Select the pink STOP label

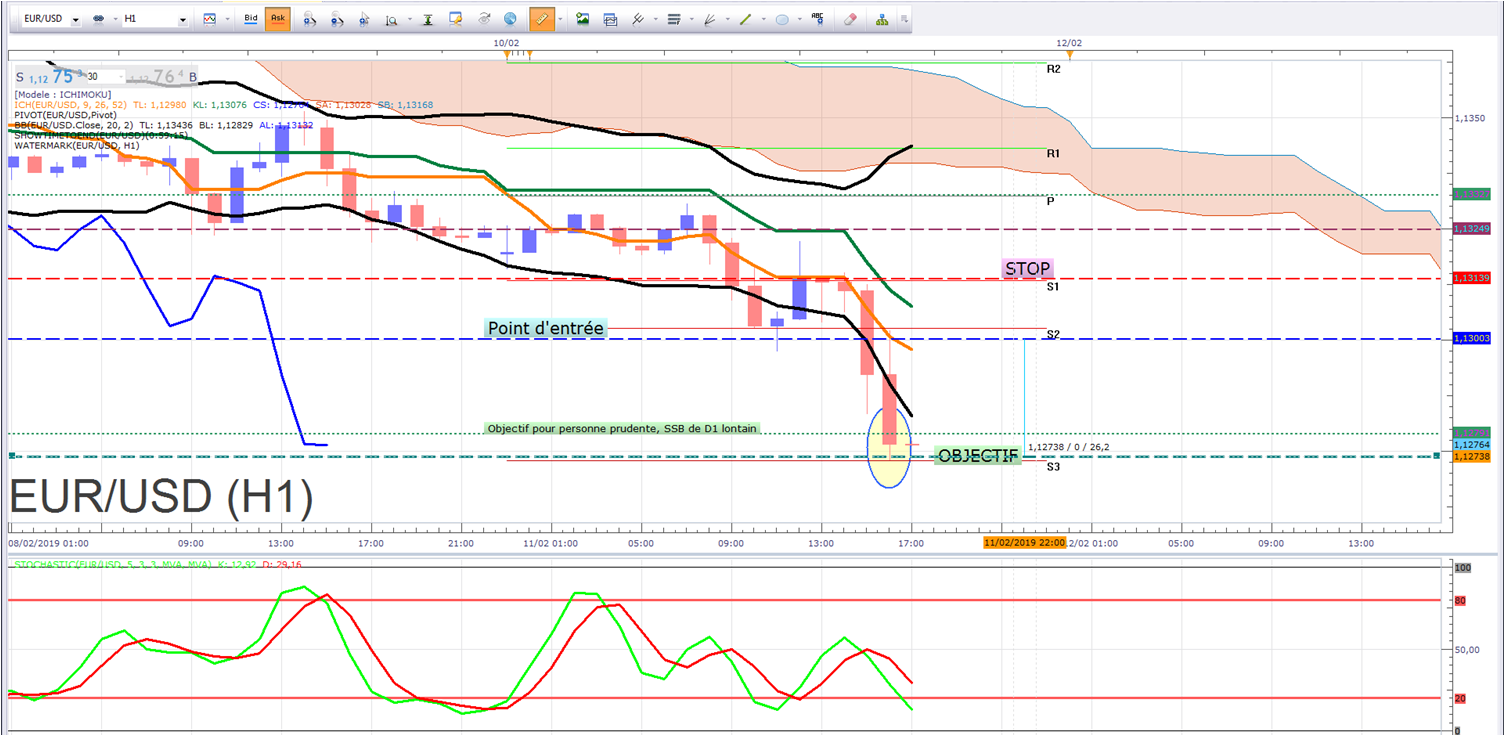click(1027, 268)
